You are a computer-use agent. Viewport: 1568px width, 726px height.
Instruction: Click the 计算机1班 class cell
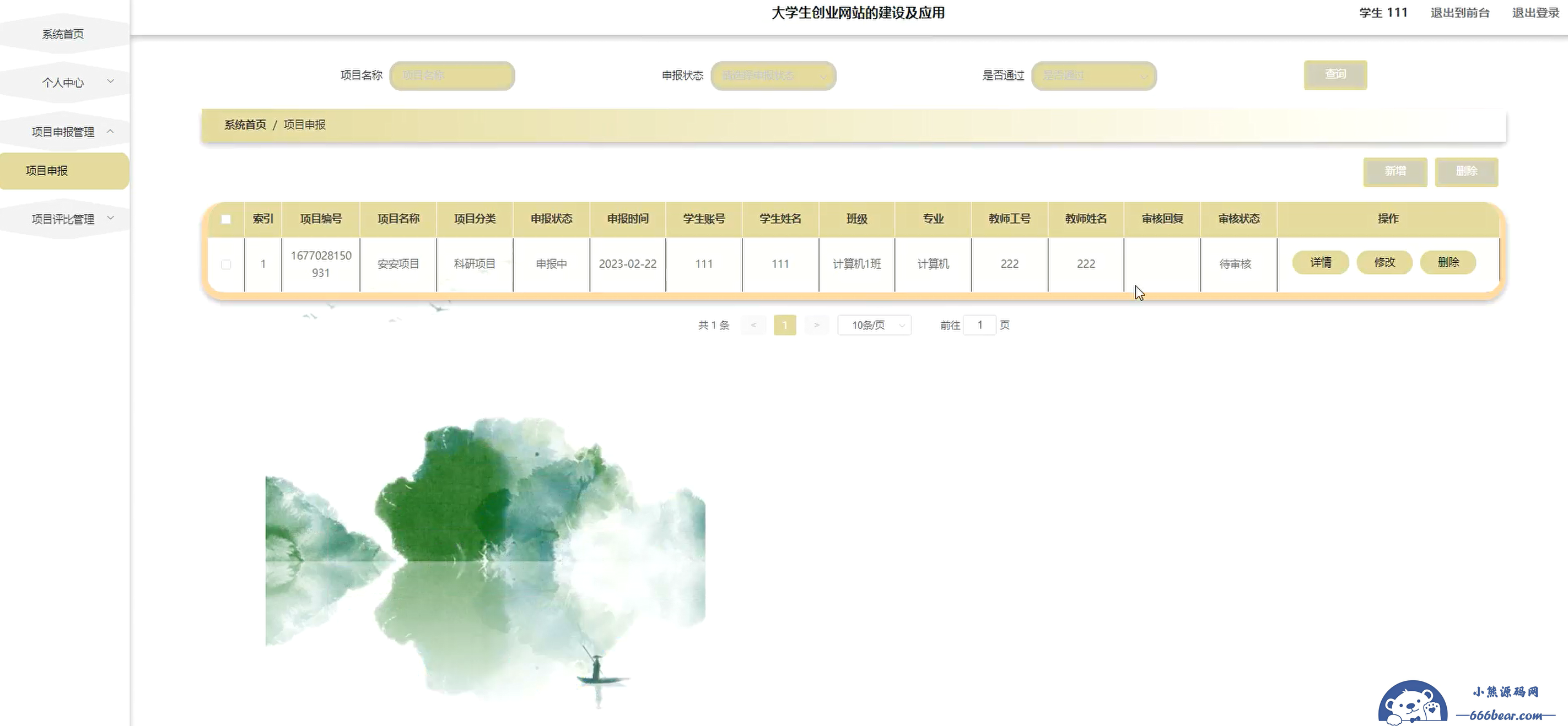857,264
